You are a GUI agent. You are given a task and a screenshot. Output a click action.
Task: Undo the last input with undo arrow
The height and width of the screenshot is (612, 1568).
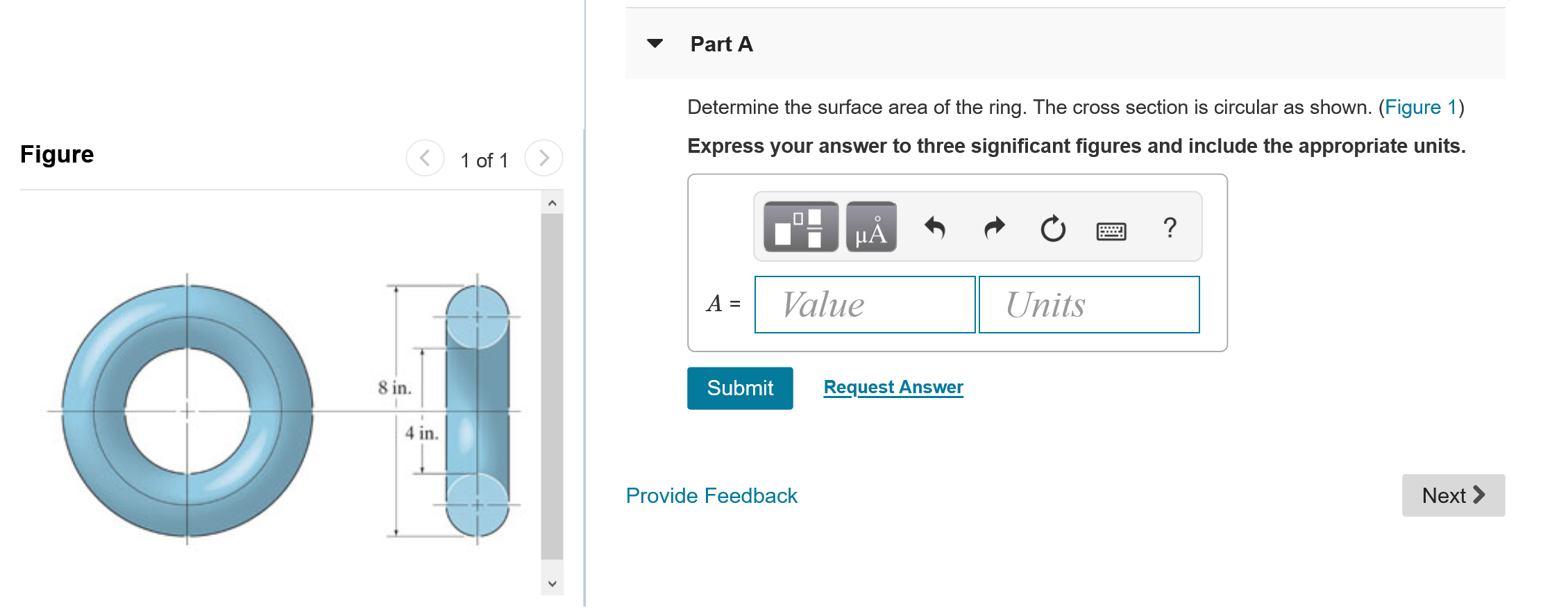tap(935, 228)
